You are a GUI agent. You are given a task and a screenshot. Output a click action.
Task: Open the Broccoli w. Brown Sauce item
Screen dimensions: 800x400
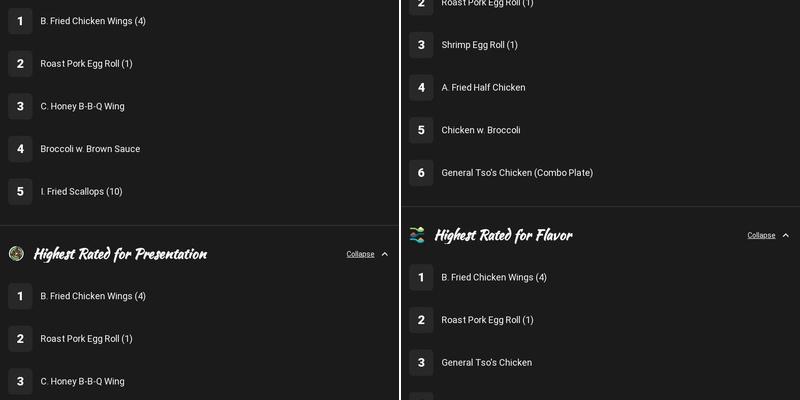(x=90, y=149)
